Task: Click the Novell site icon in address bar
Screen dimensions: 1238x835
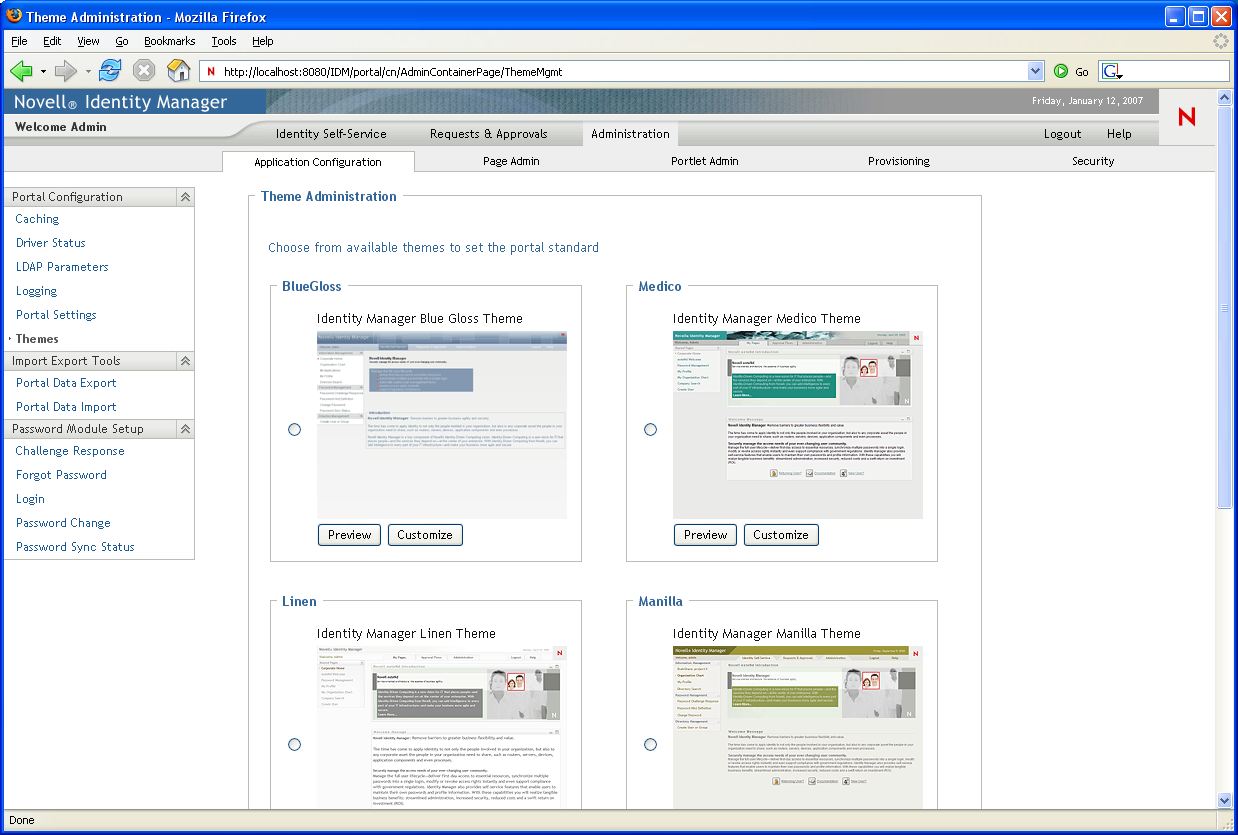Action: 211,71
